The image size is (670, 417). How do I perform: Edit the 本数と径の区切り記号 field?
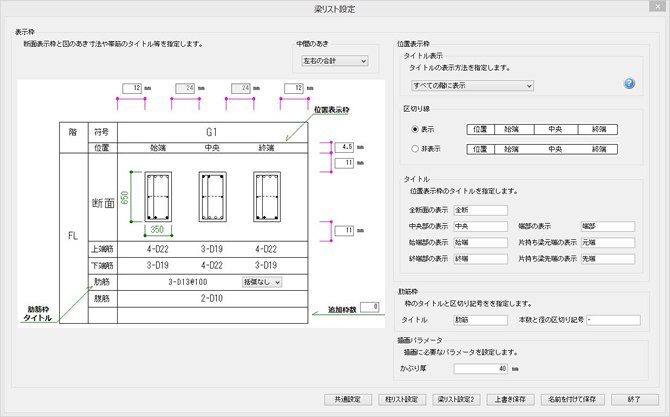point(614,320)
